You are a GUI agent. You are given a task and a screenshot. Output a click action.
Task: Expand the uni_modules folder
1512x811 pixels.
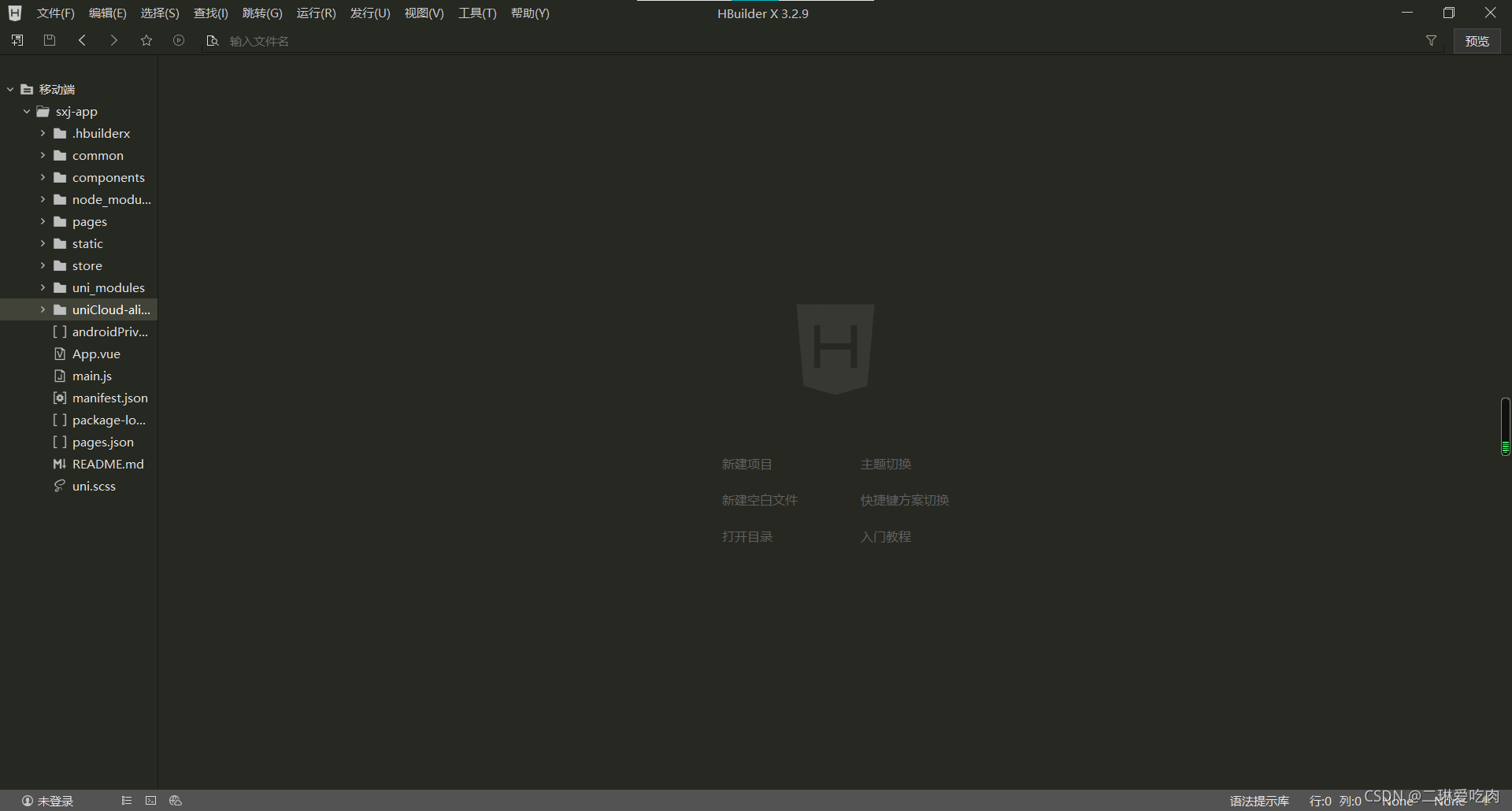click(43, 287)
